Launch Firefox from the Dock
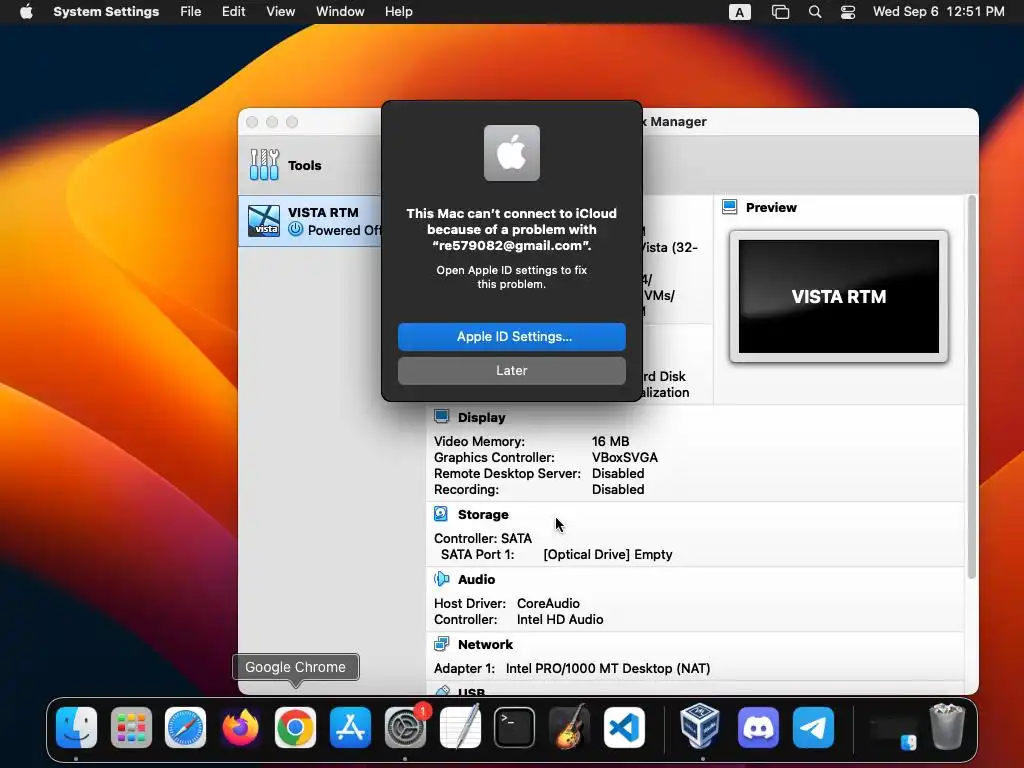This screenshot has height=768, width=1024. pyautogui.click(x=240, y=727)
